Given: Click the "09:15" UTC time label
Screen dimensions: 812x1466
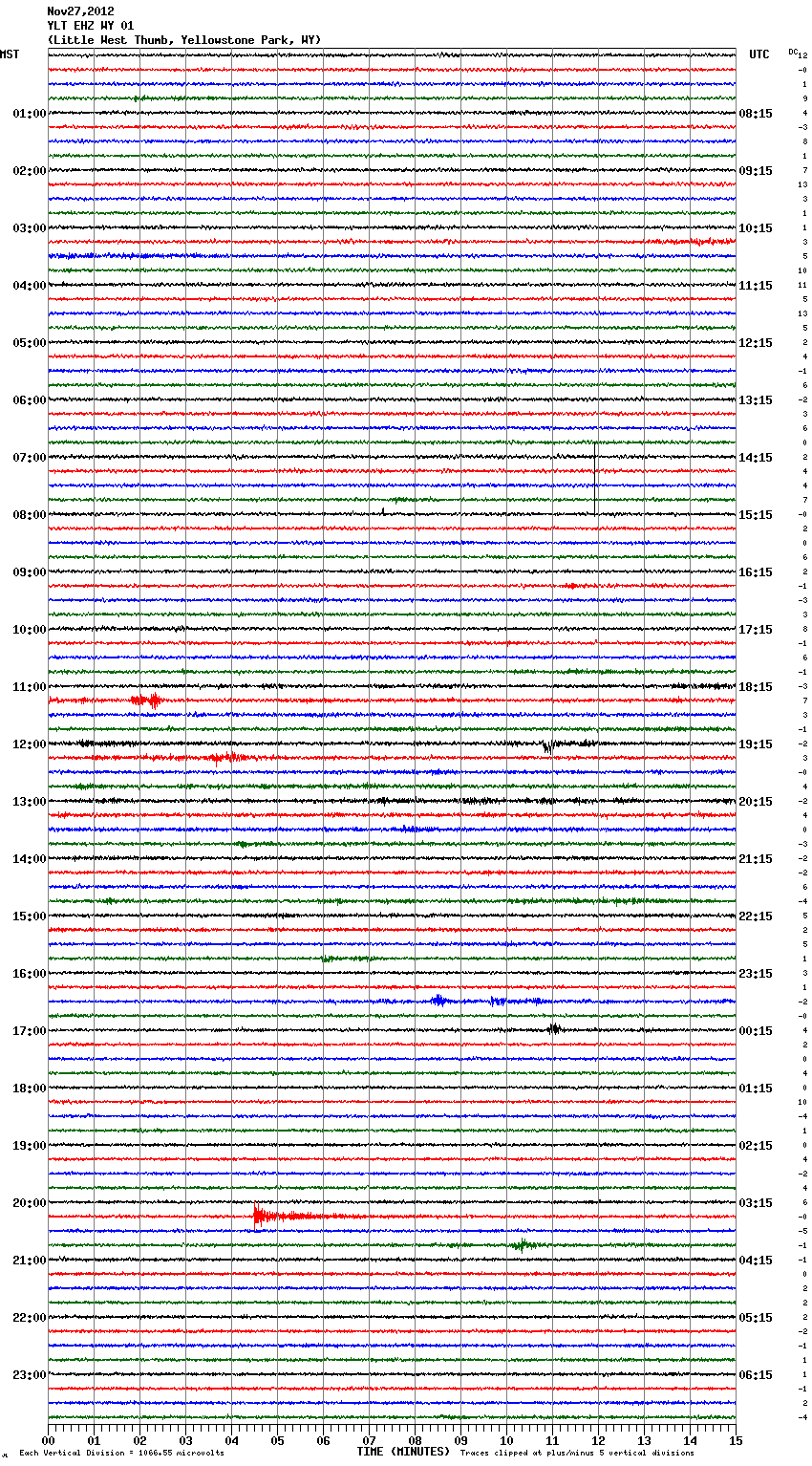Looking at the screenshot, I should click(756, 171).
